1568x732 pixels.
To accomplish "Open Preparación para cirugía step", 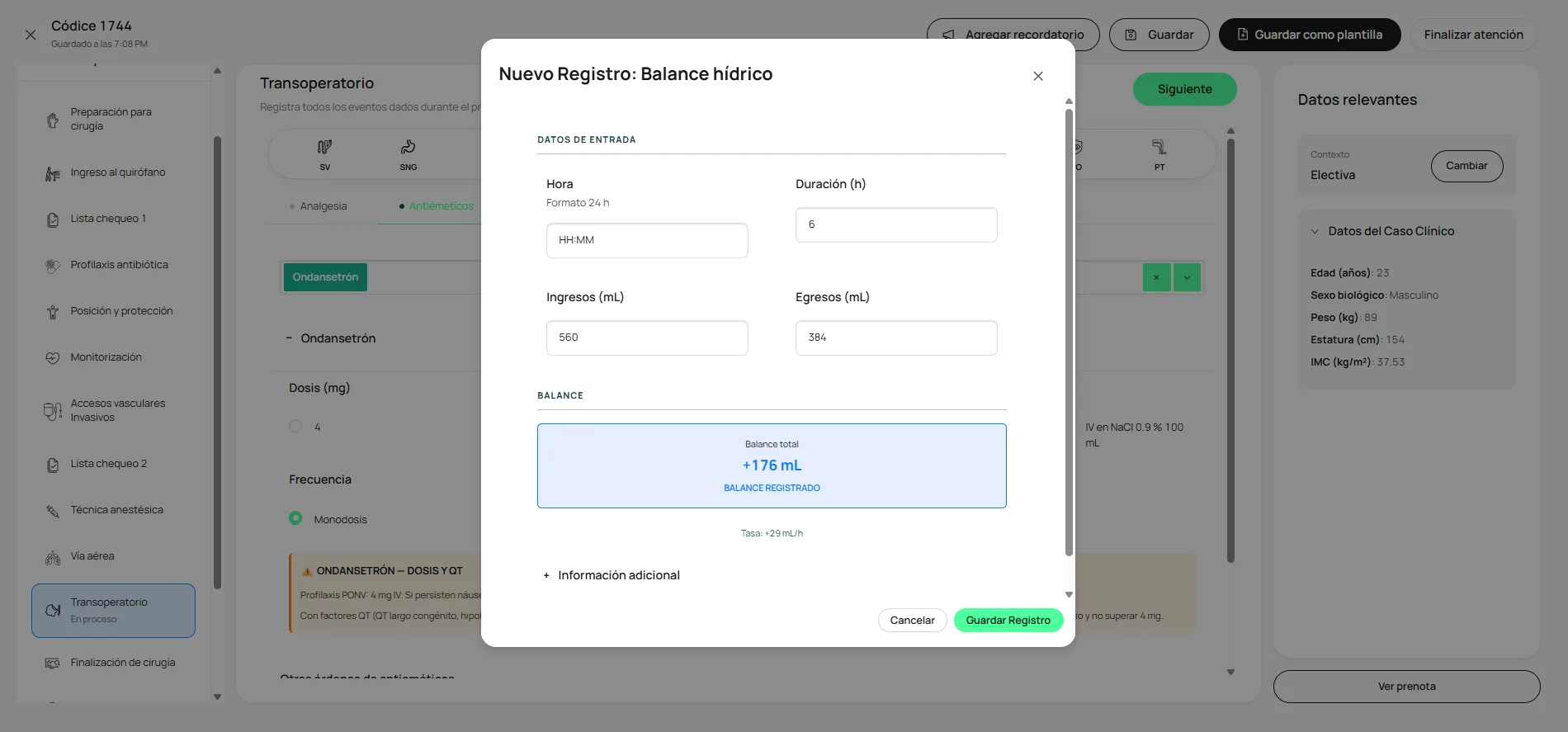I will [x=113, y=120].
